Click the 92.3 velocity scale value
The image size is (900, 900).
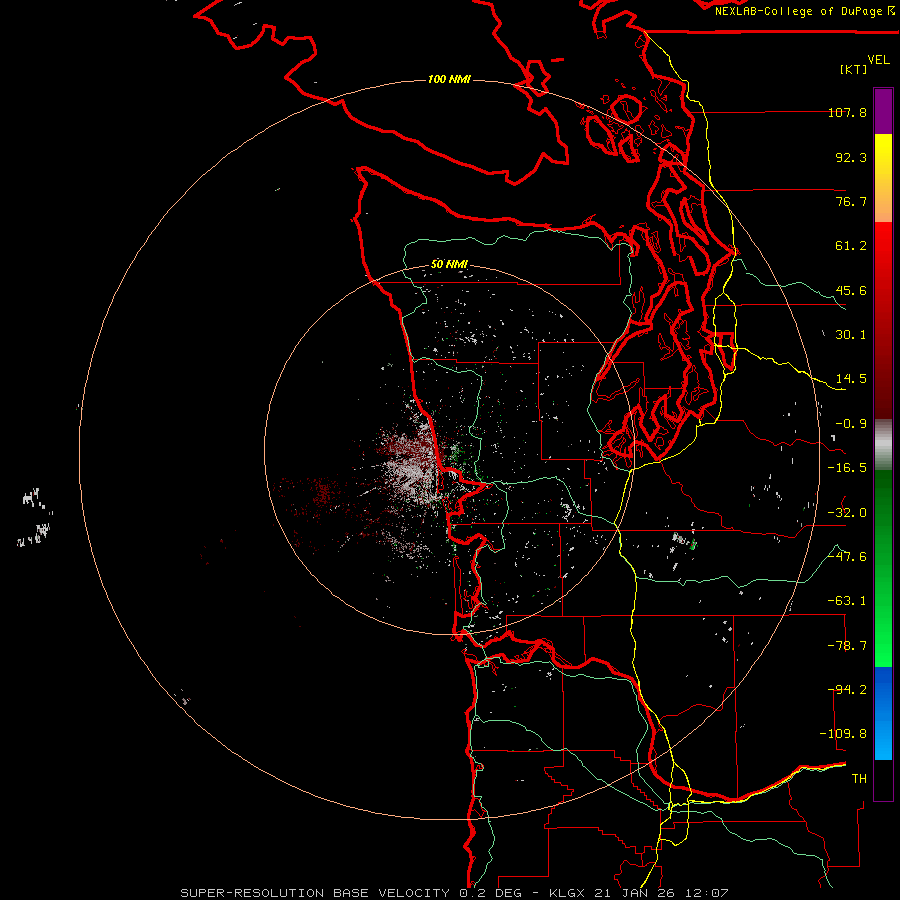[x=851, y=157]
